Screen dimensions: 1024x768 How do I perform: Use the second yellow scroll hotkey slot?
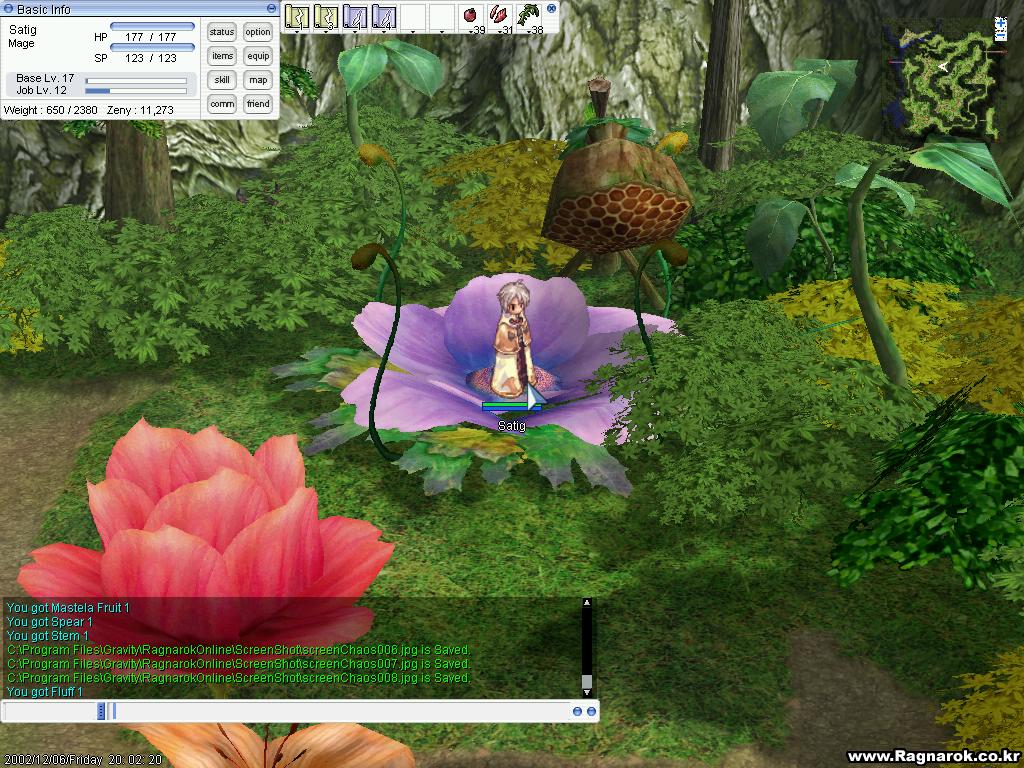click(325, 16)
